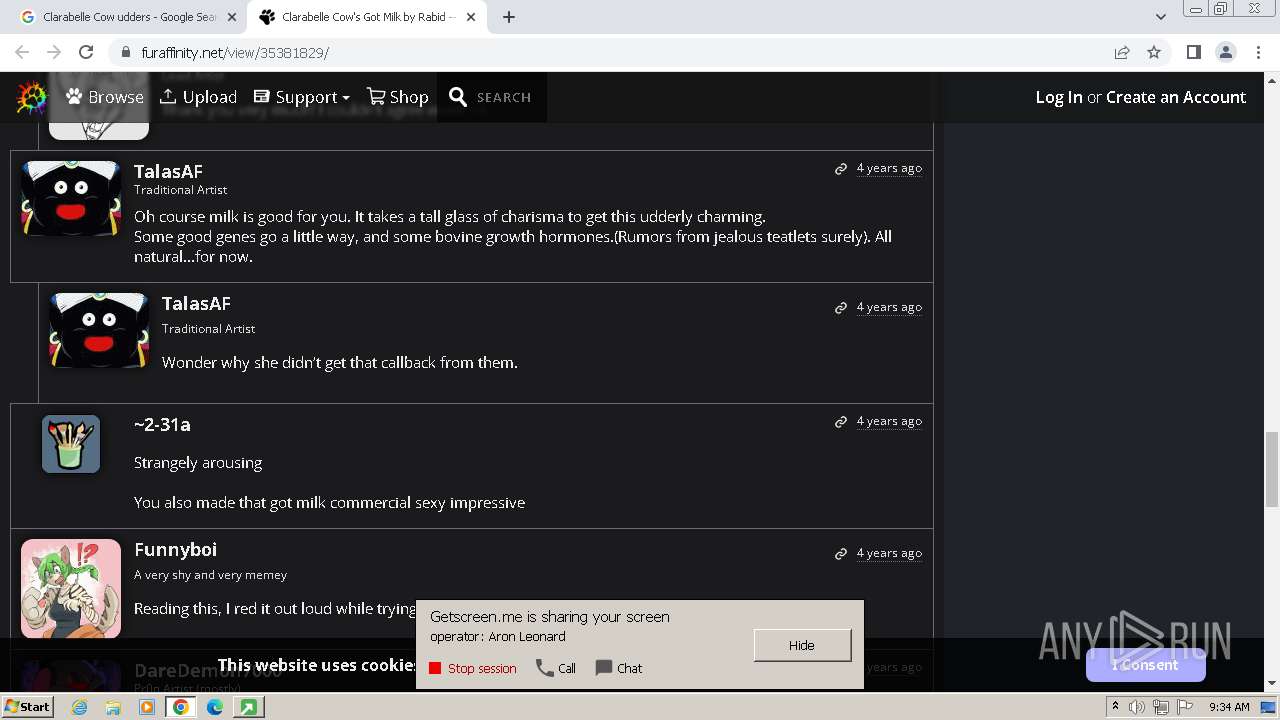Focus the SEARCH input field
This screenshot has height=720, width=1280.
(504, 97)
